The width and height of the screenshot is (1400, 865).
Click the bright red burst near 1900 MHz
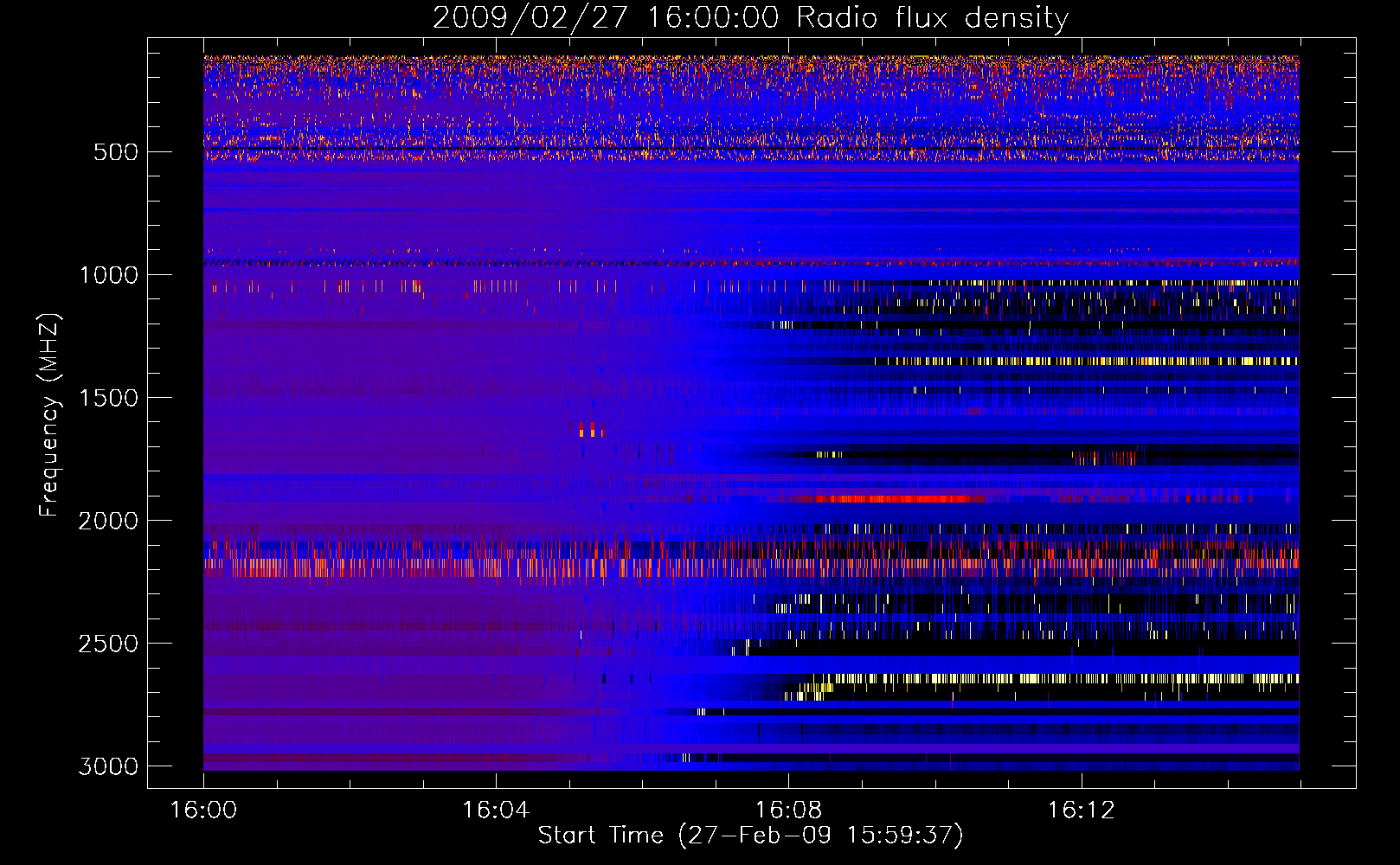pyautogui.click(x=891, y=499)
